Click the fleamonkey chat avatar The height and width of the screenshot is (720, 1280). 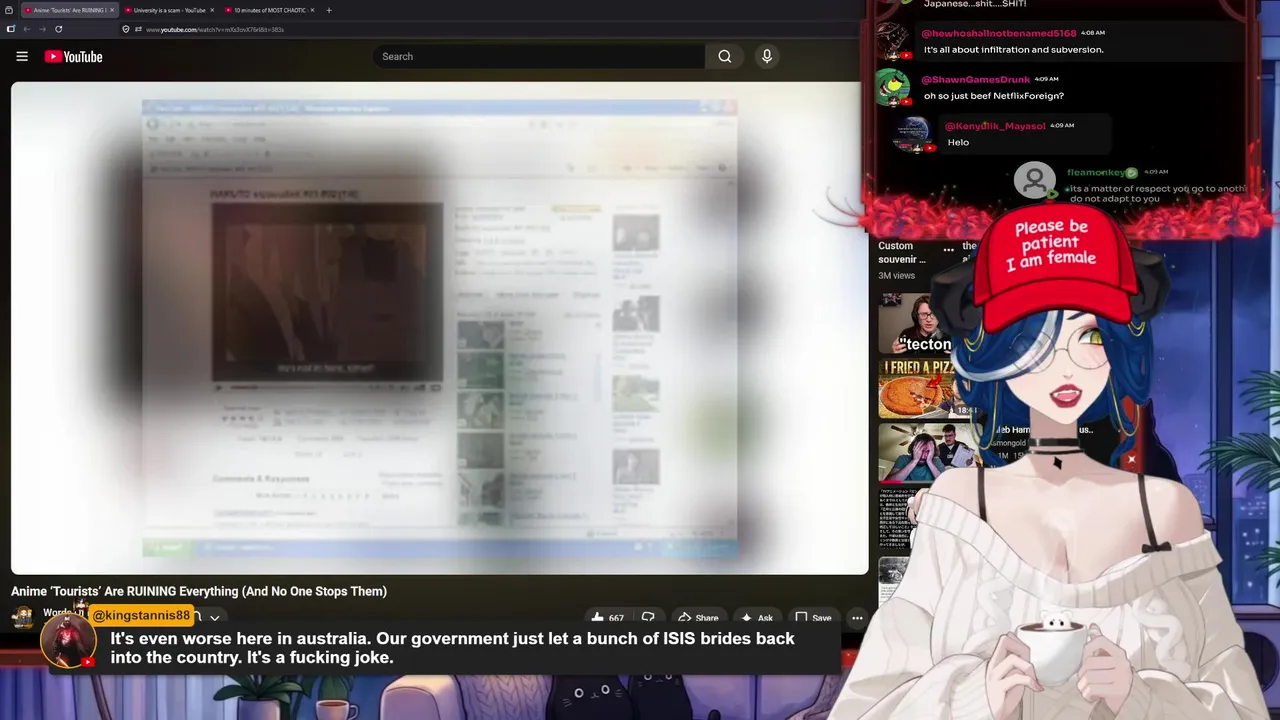pos(1035,180)
